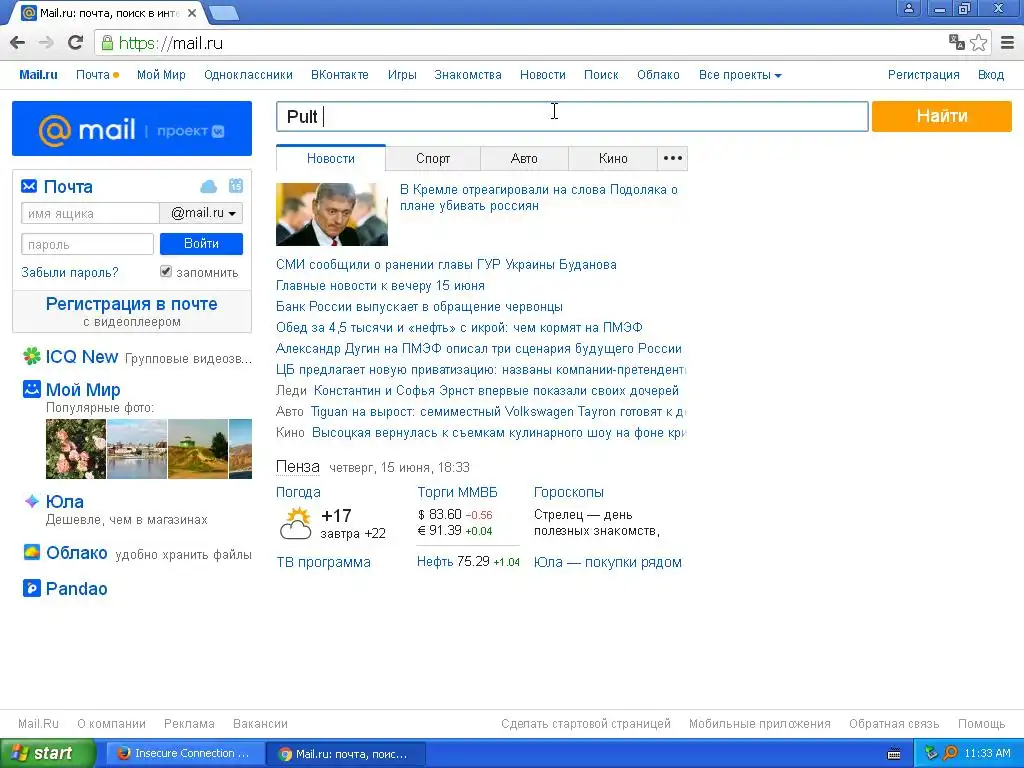The width and height of the screenshot is (1024, 768).
Task: Bookmark the page with the star icon
Action: click(x=978, y=43)
